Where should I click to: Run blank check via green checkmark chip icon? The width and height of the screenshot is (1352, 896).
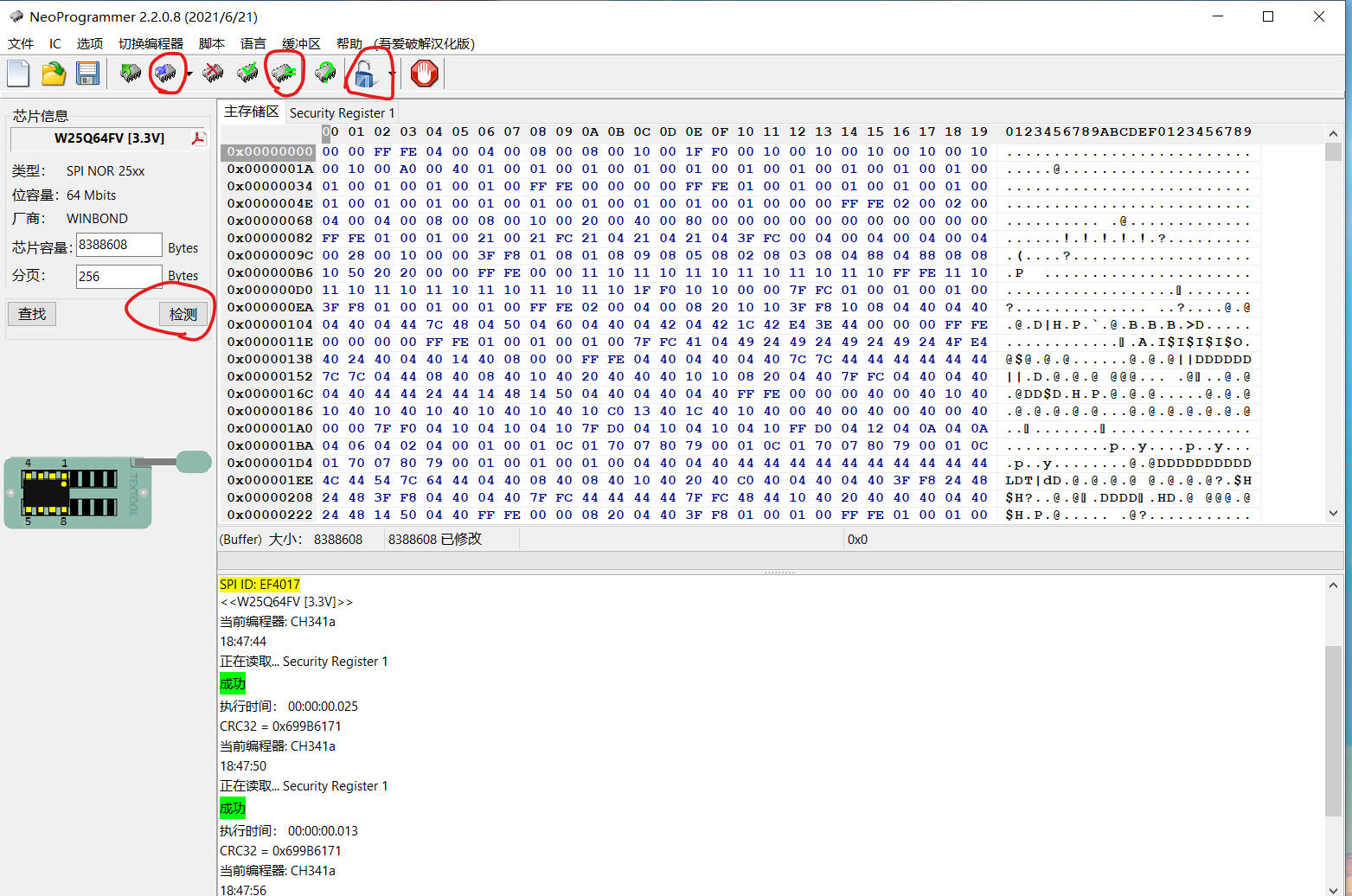click(x=247, y=74)
